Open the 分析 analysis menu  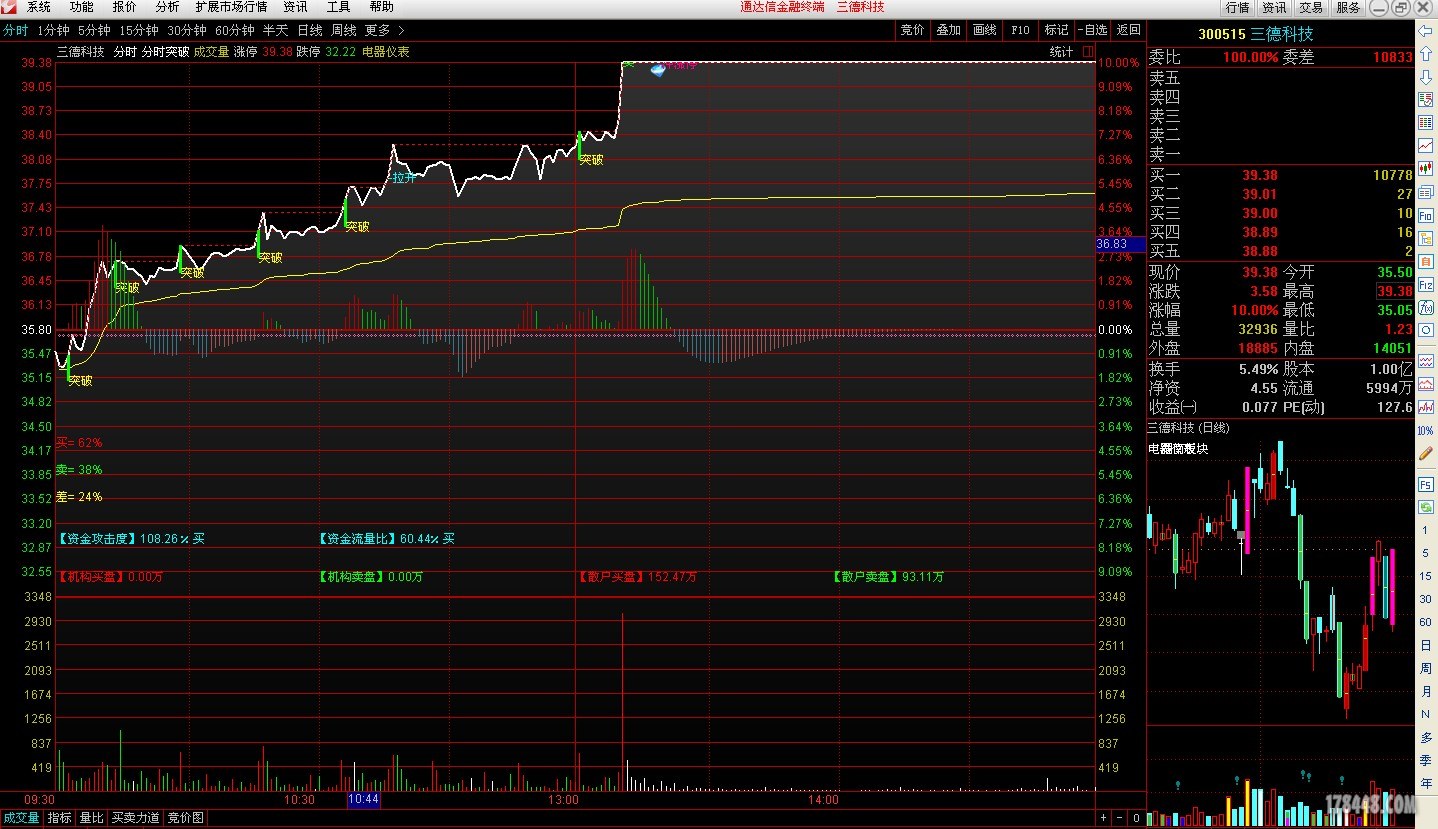(x=167, y=7)
